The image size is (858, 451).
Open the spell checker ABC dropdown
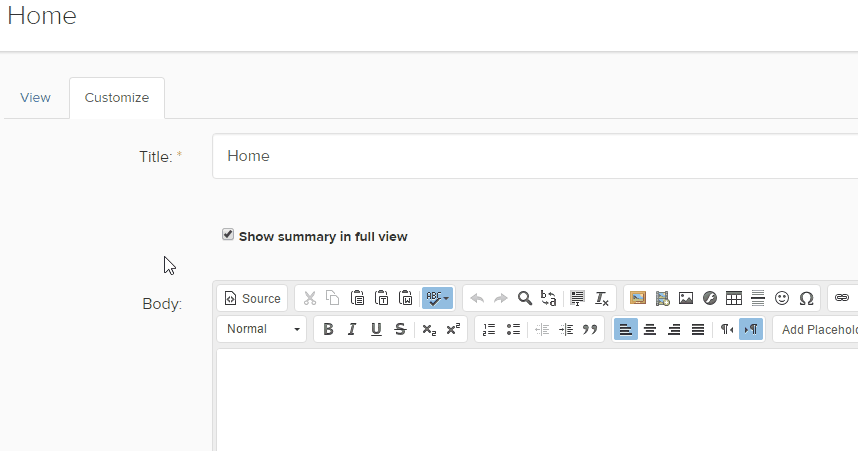(x=437, y=298)
